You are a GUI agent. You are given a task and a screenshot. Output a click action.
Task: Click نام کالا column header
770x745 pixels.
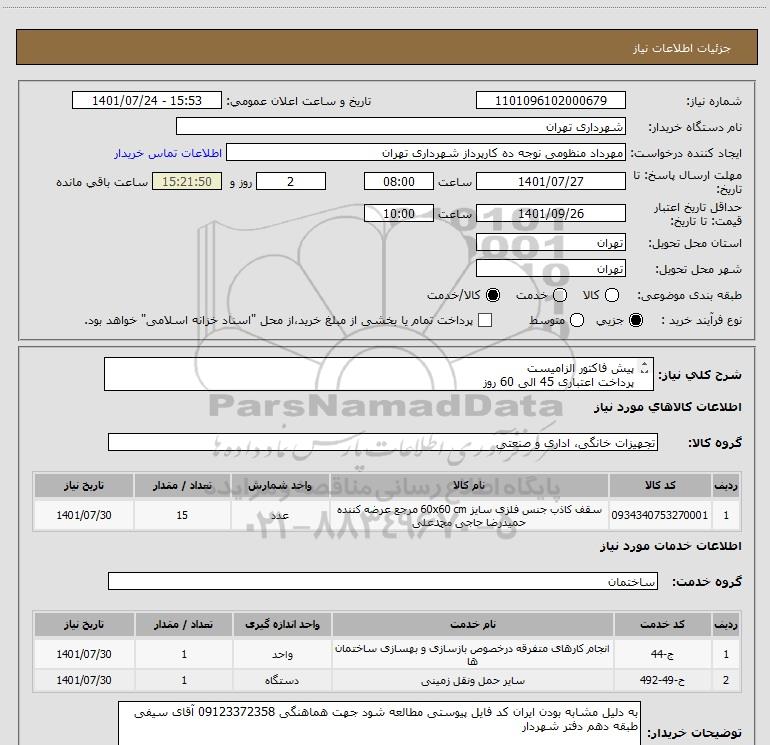tap(469, 485)
